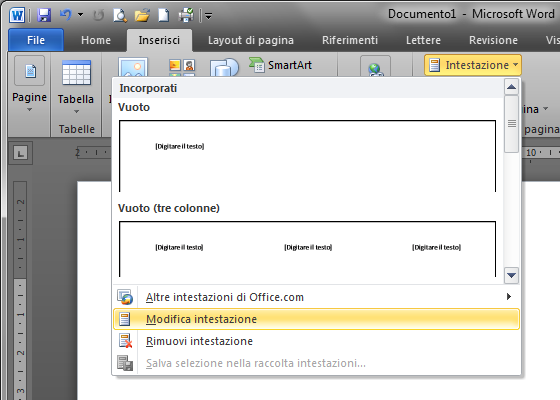Click the vertical ruler on the left

[x=20, y=290]
